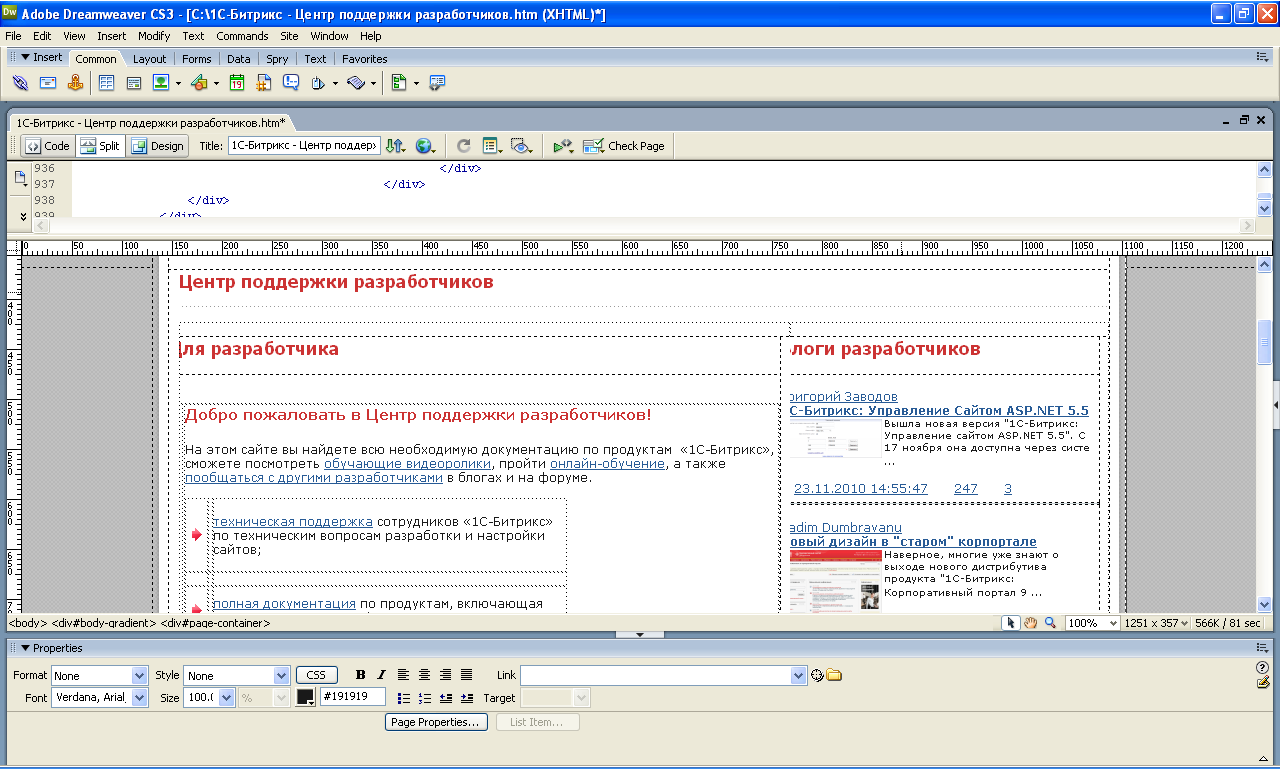The image size is (1280, 769).
Task: Align text center
Action: [424, 675]
